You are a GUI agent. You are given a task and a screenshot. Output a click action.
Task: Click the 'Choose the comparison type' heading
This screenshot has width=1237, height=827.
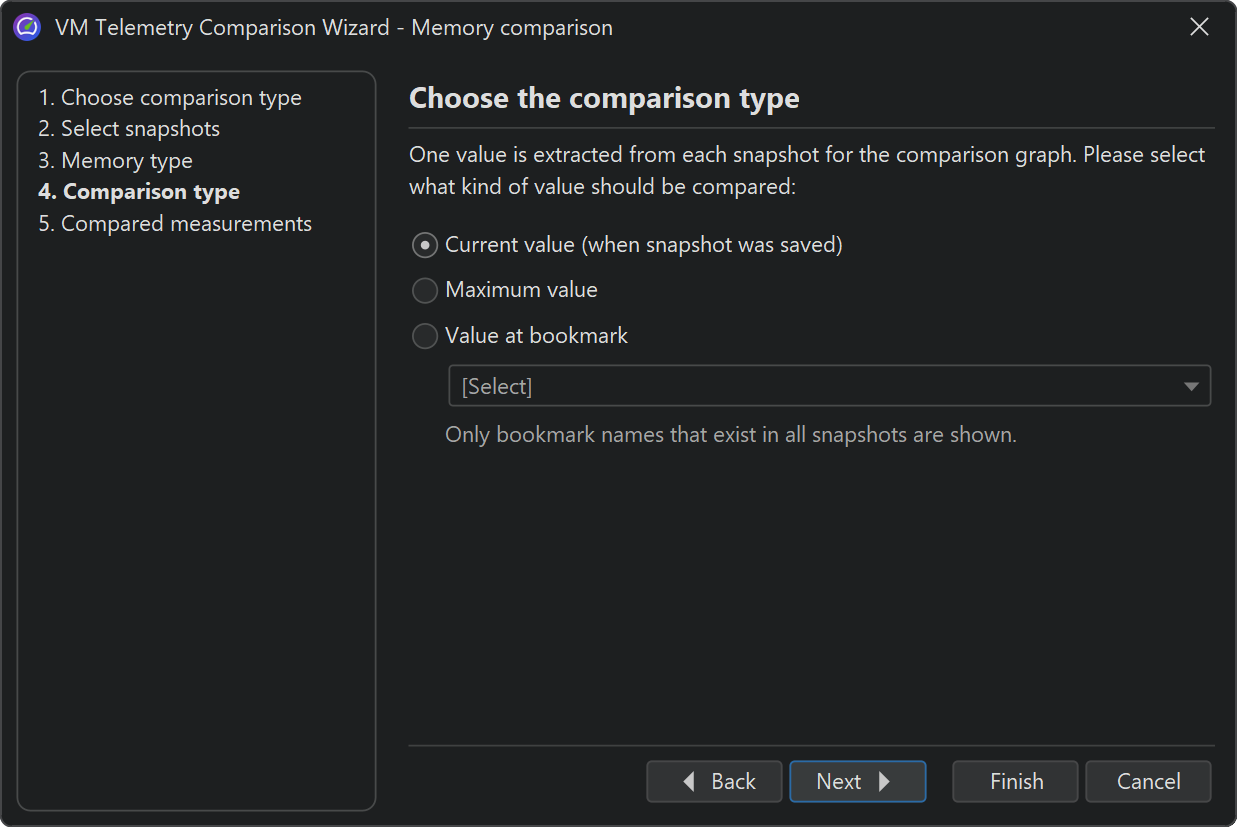[x=604, y=99]
